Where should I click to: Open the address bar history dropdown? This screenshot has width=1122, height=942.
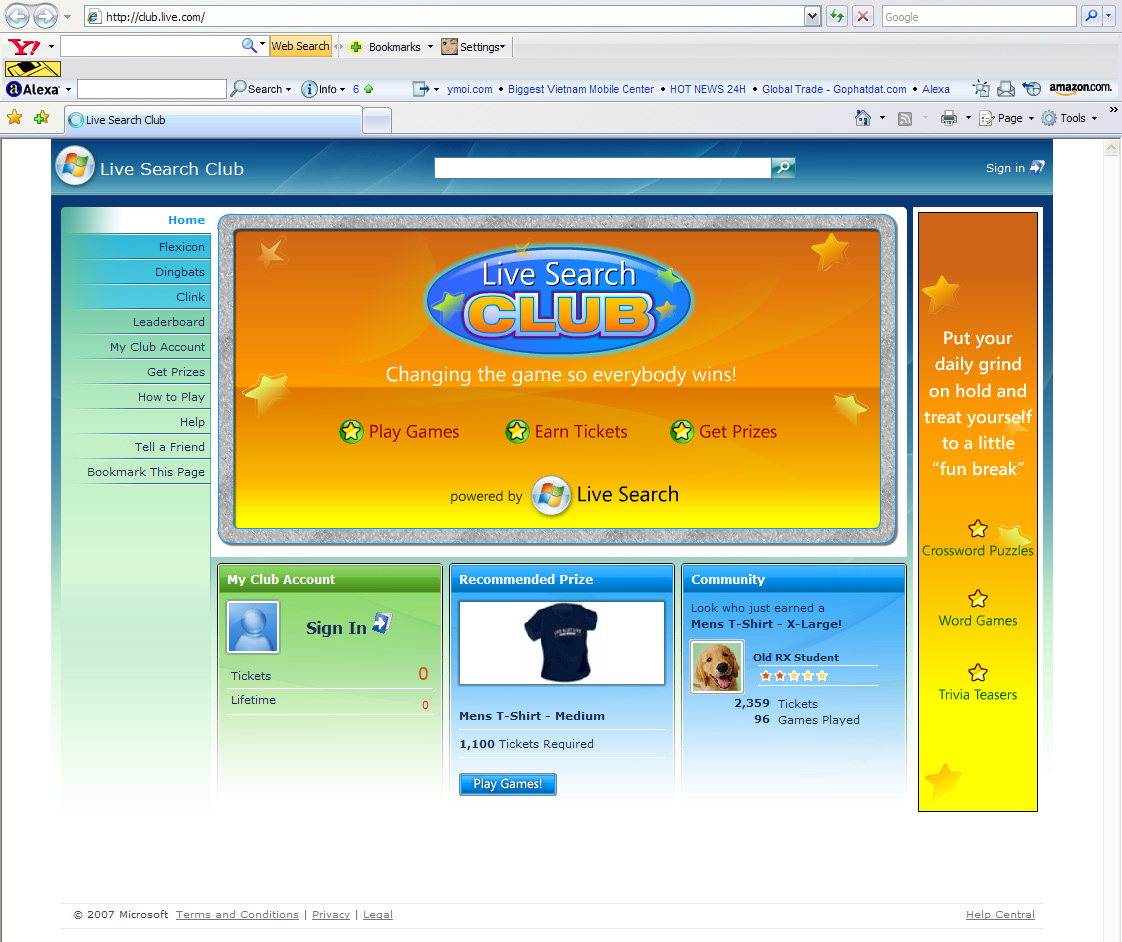[812, 16]
